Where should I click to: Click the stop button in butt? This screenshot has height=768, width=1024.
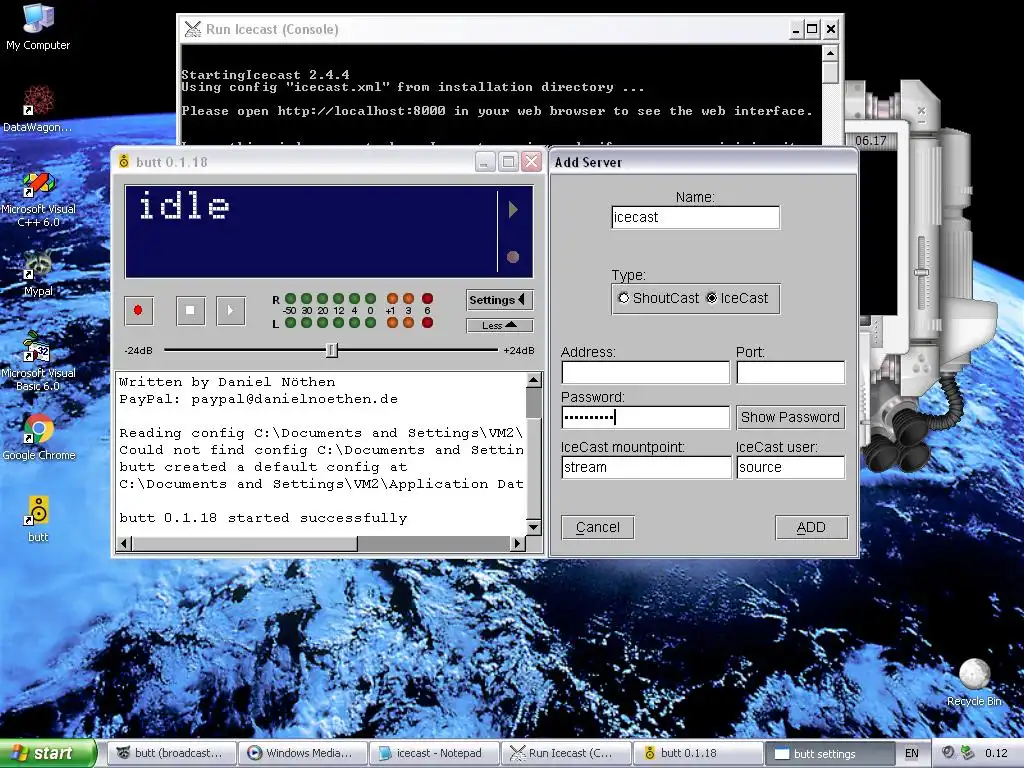click(x=190, y=310)
